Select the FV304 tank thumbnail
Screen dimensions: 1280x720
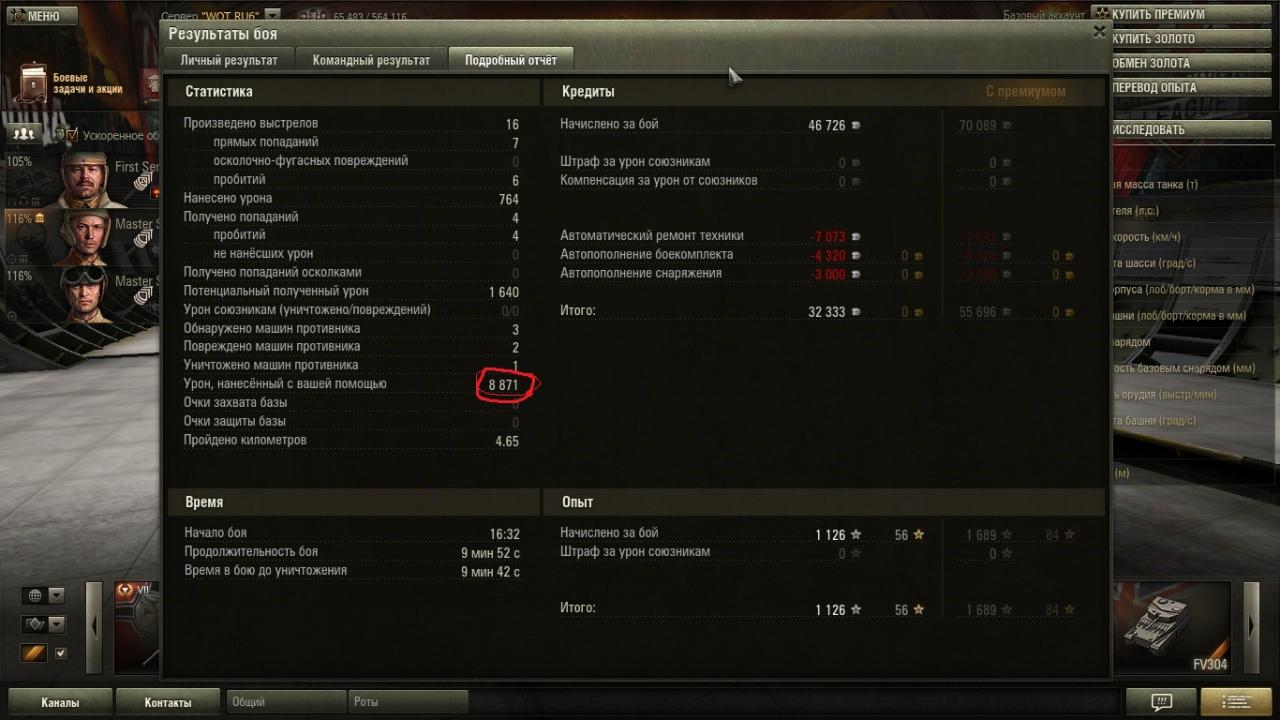pos(1172,628)
